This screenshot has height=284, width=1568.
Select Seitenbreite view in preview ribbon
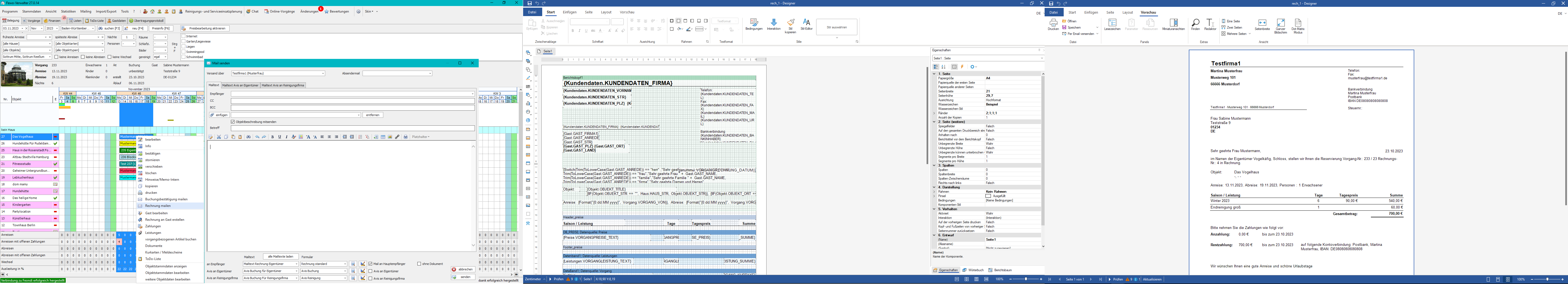[x=1262, y=25]
